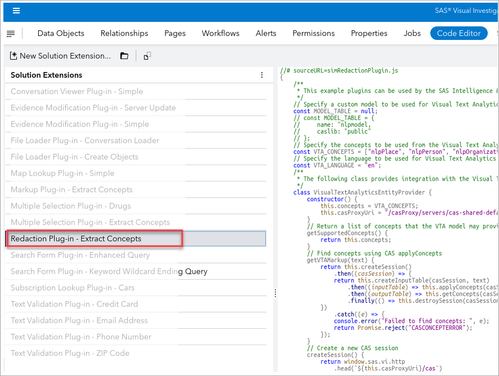Image resolution: width=499 pixels, height=376 pixels.
Task: Select Text Validation Plug-in - Email Address
Action: tap(136, 320)
